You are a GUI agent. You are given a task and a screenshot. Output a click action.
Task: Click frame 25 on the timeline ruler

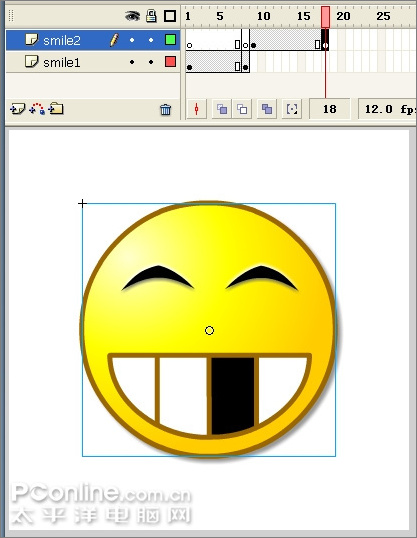click(383, 16)
